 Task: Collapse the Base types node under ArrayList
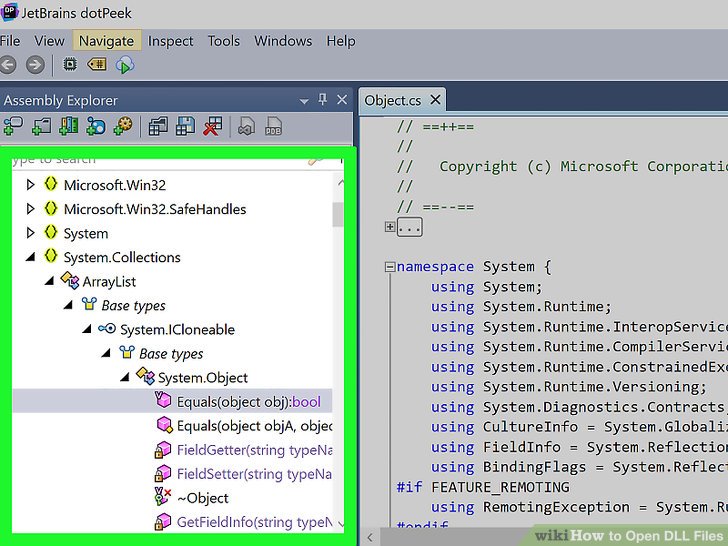(68, 305)
